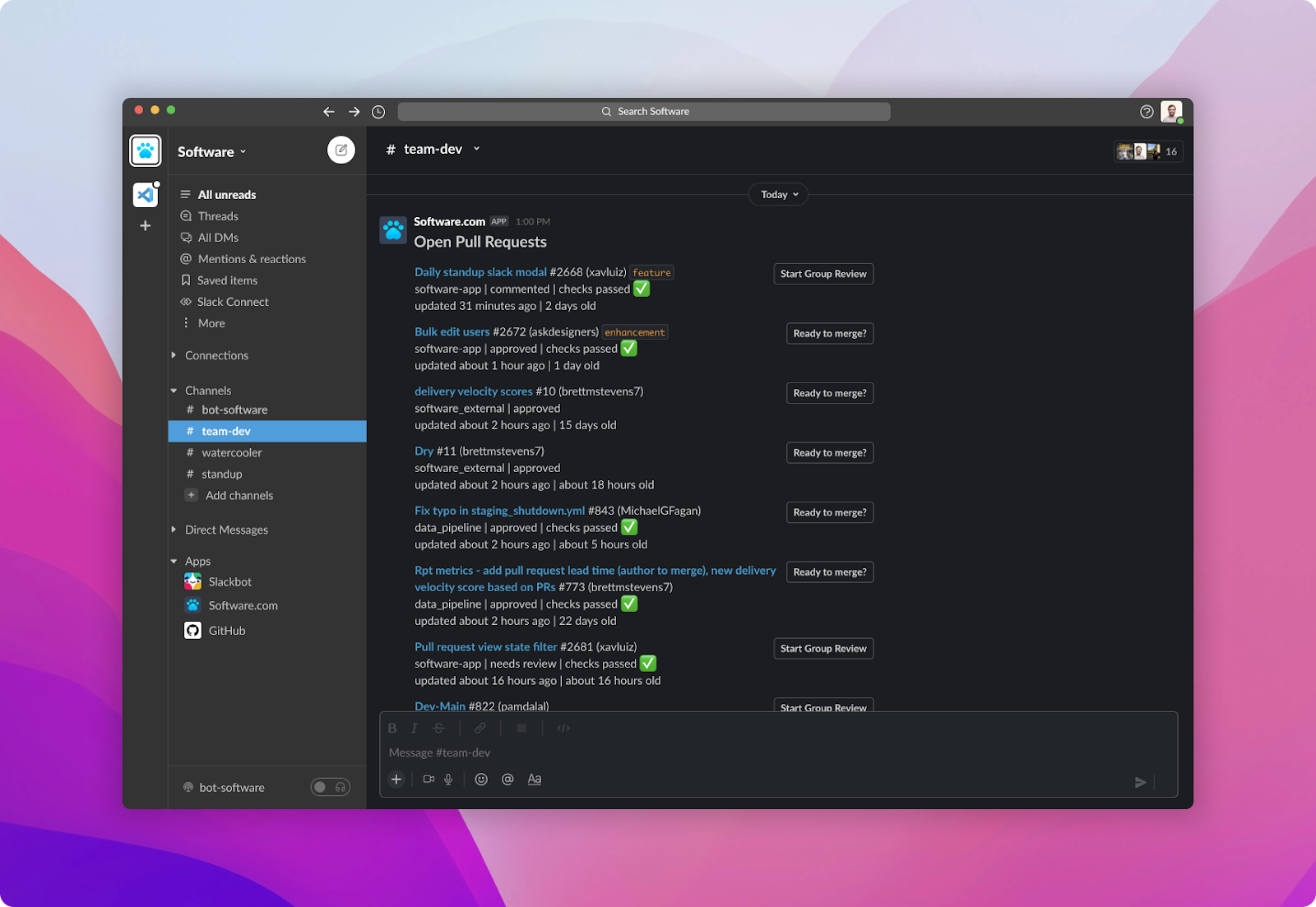Viewport: 1316px width, 907px height.
Task: Click Ready to merge for Rpt metrics PR
Action: point(830,572)
